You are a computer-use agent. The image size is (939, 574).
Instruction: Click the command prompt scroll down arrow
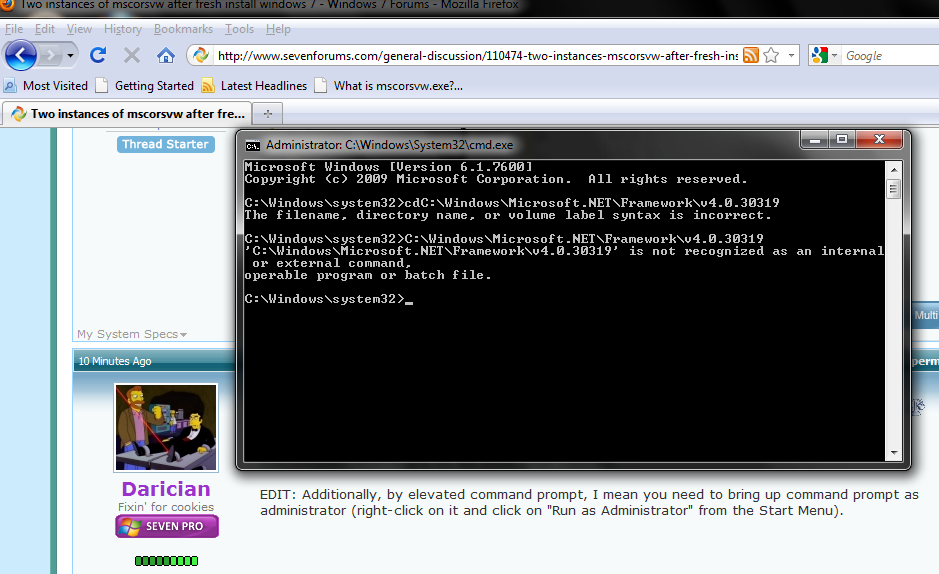(893, 453)
